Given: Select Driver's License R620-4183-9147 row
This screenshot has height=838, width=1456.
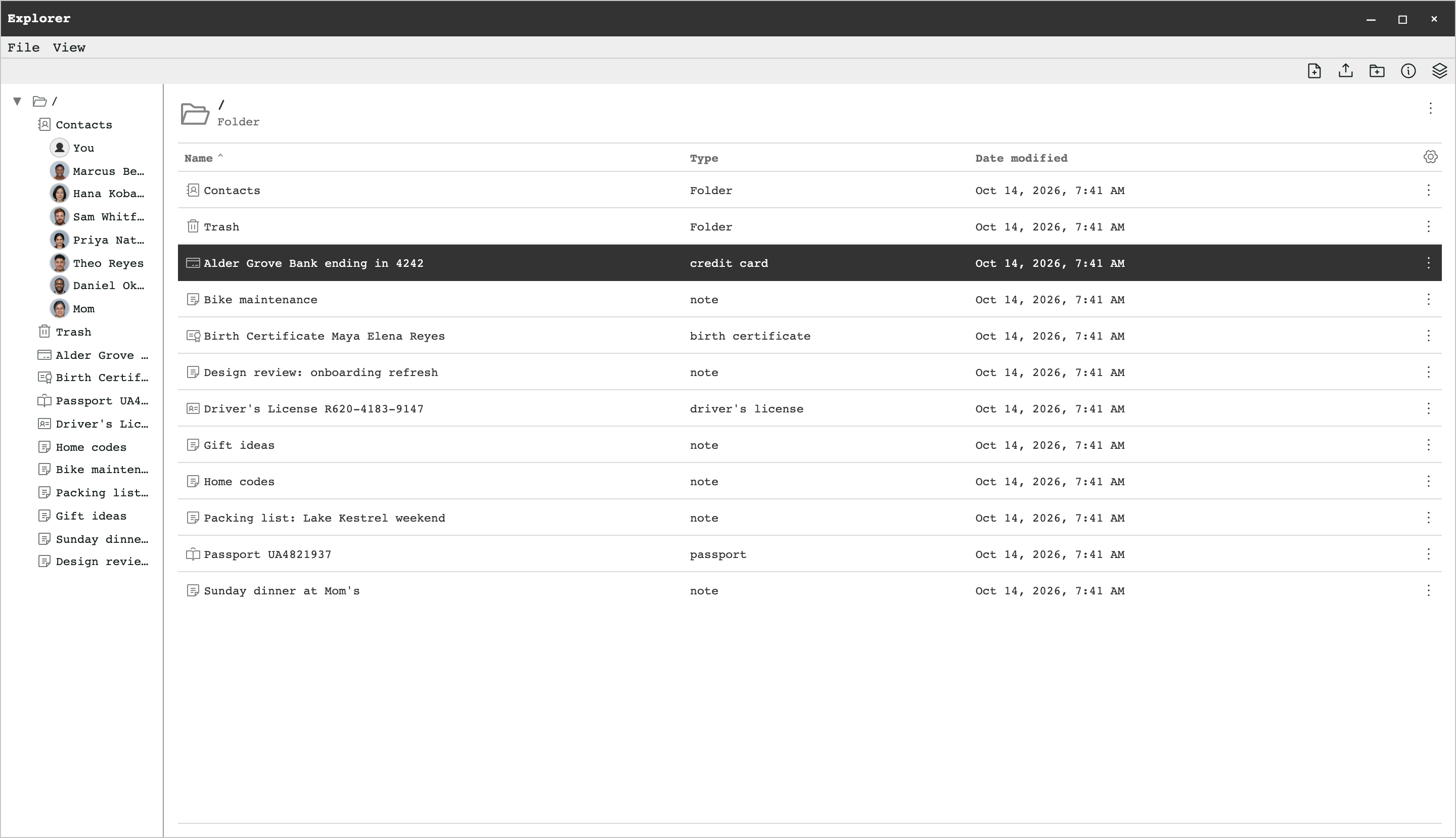Looking at the screenshot, I should point(809,409).
